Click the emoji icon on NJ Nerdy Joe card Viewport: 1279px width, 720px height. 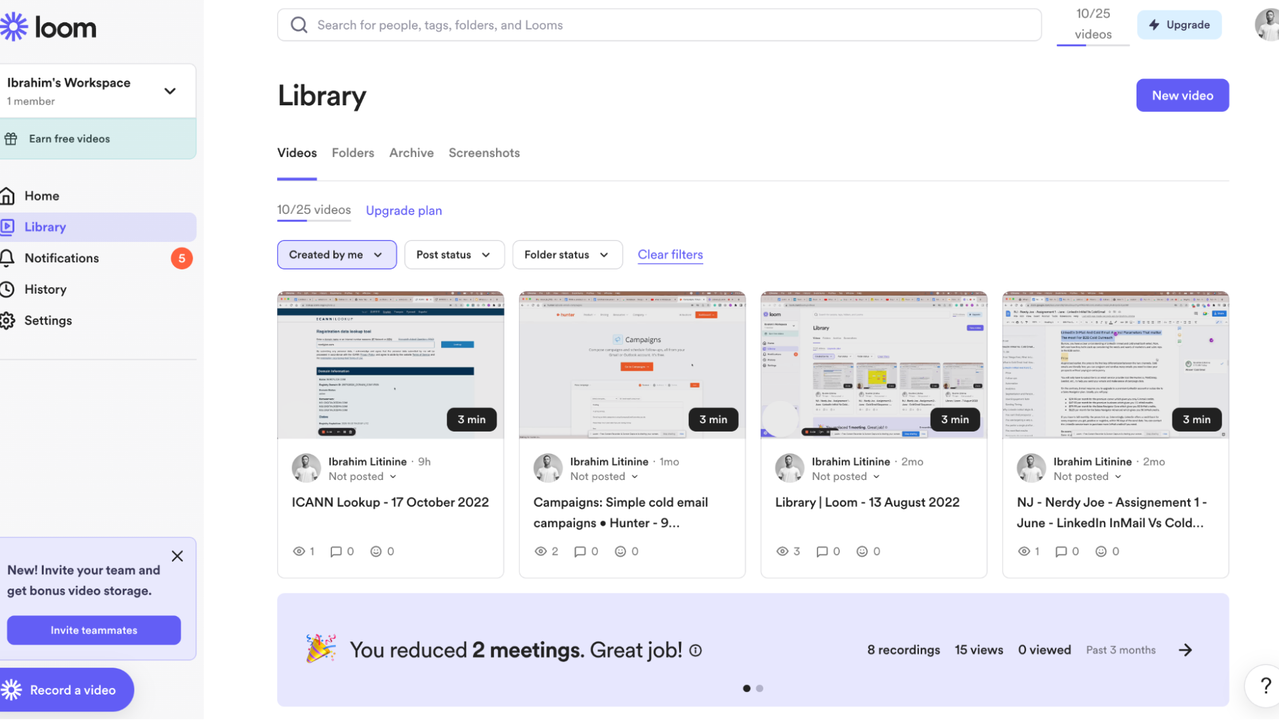coord(1101,551)
